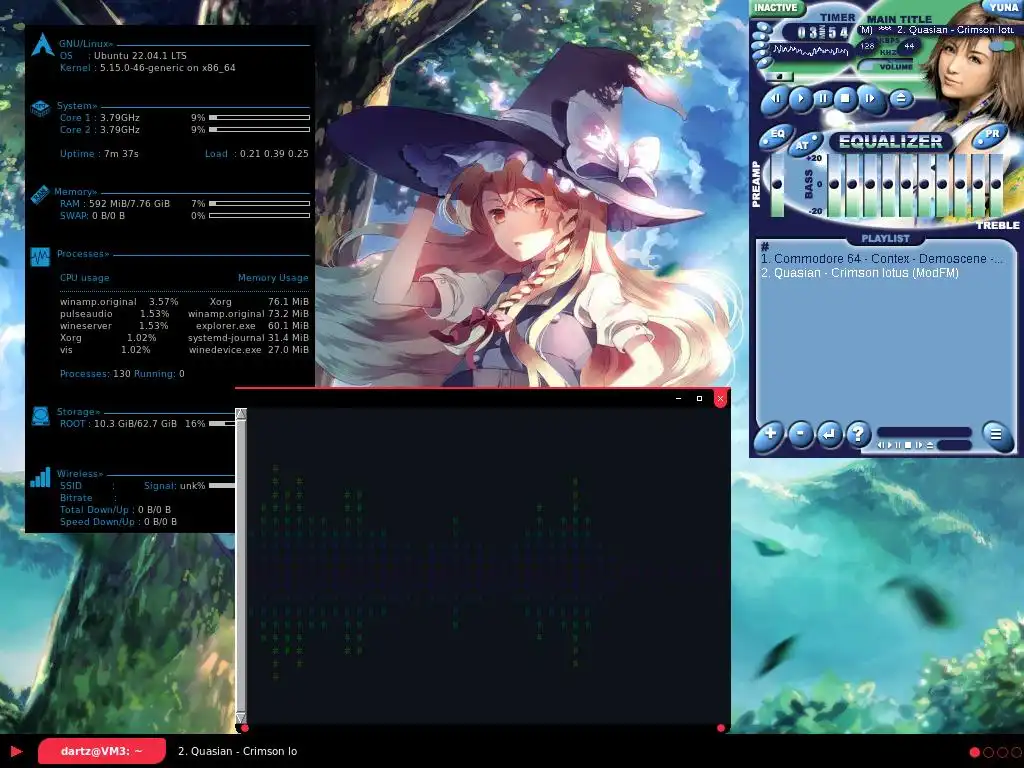
Task: Click Winamp's main play button
Action: (800, 99)
